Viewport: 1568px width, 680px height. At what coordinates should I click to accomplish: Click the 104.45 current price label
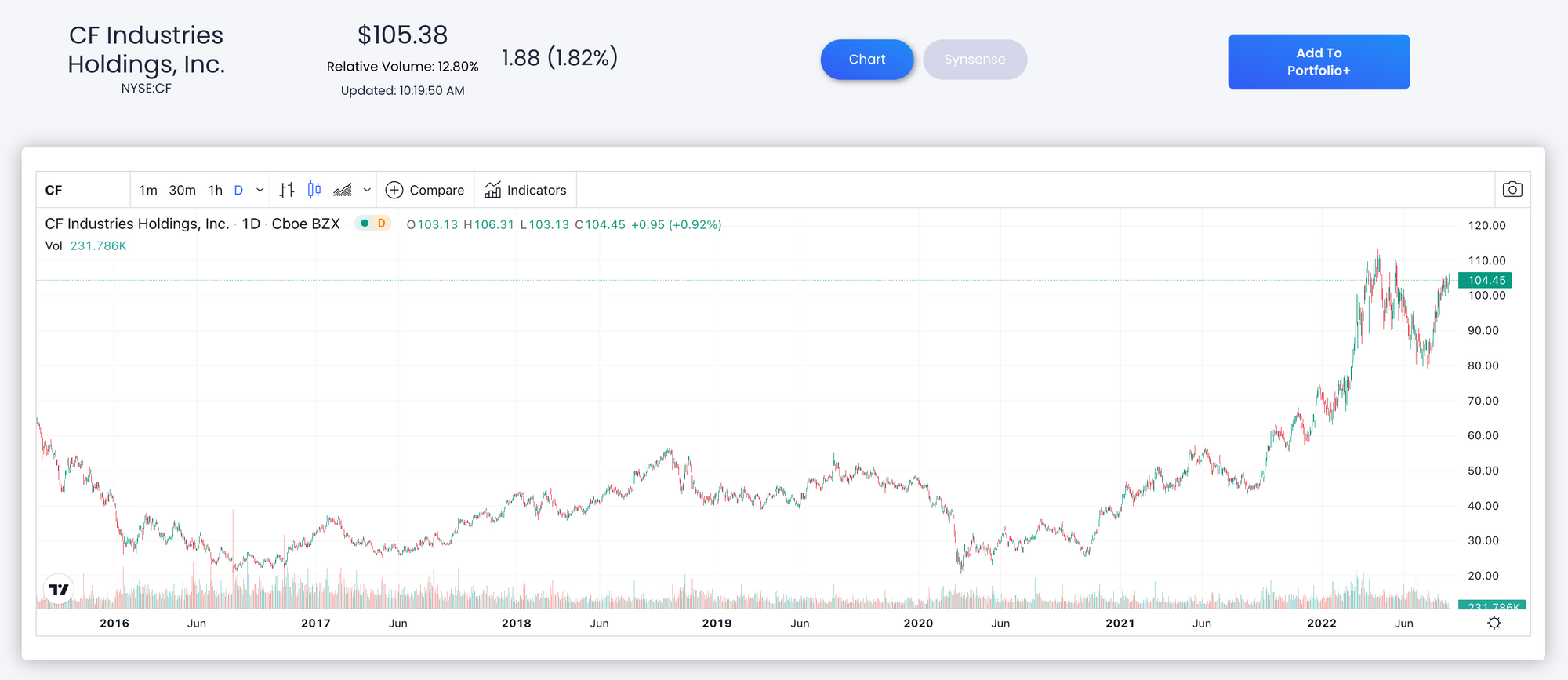(x=1486, y=280)
